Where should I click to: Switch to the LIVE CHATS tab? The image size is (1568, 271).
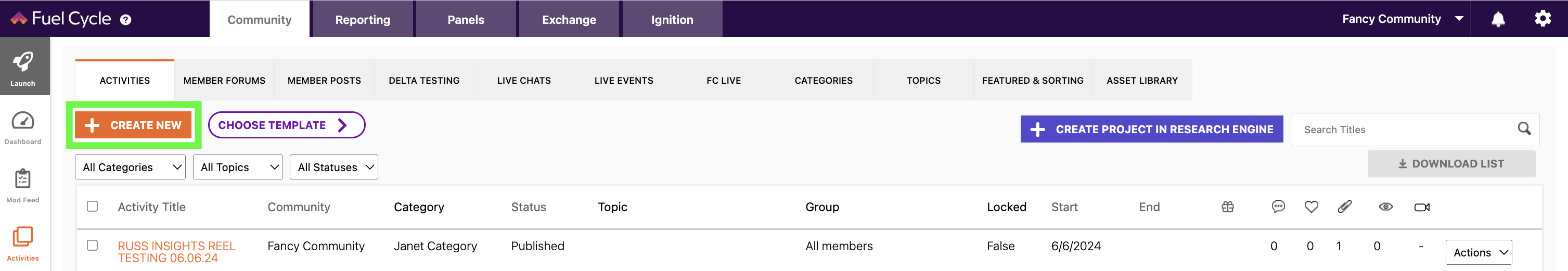click(524, 81)
